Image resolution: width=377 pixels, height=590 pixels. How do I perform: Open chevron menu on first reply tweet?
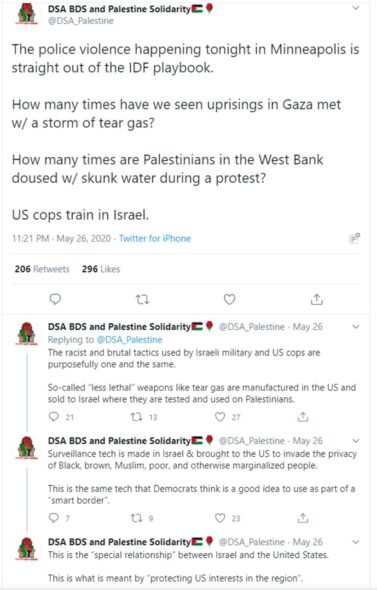(x=356, y=327)
